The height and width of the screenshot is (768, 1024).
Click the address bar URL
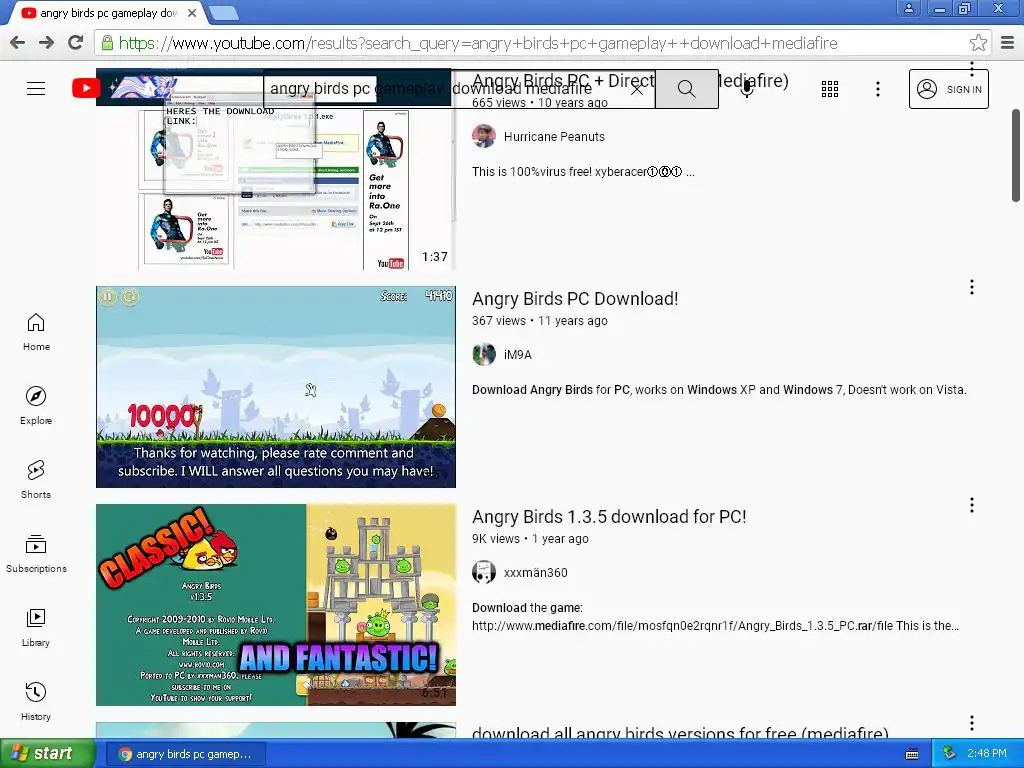[477, 43]
